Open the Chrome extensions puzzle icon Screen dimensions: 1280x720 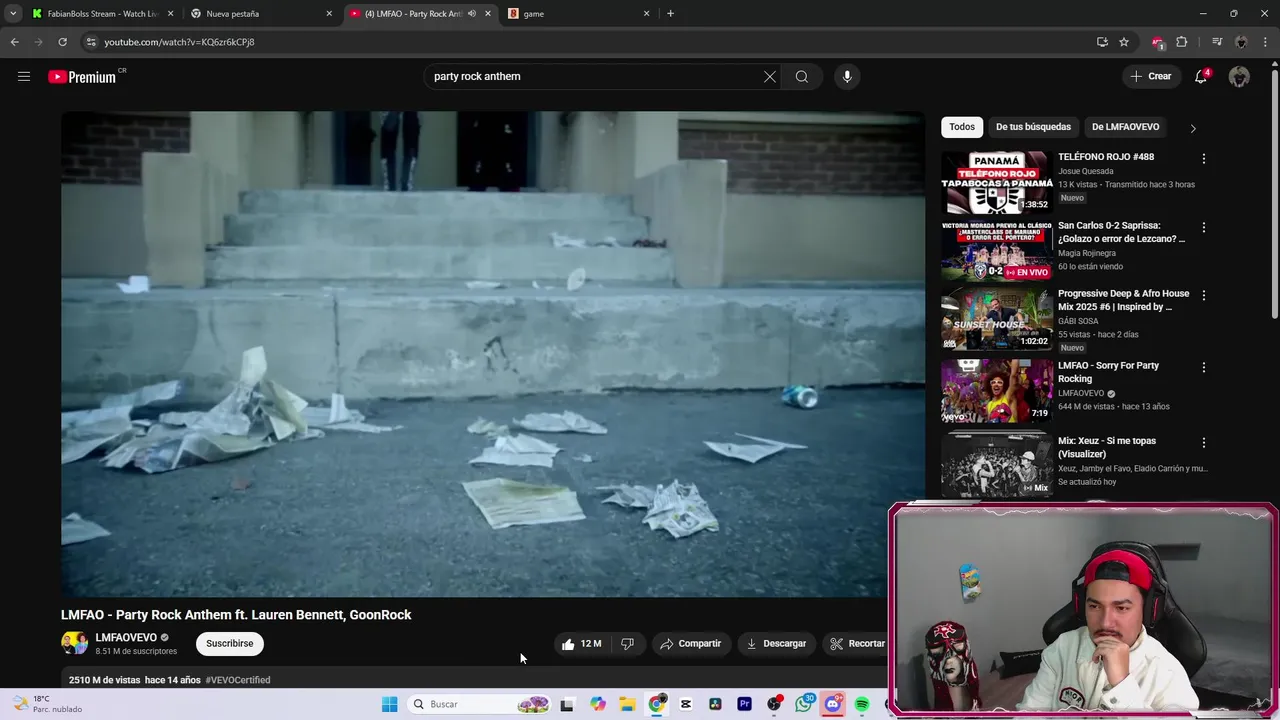tap(1182, 42)
